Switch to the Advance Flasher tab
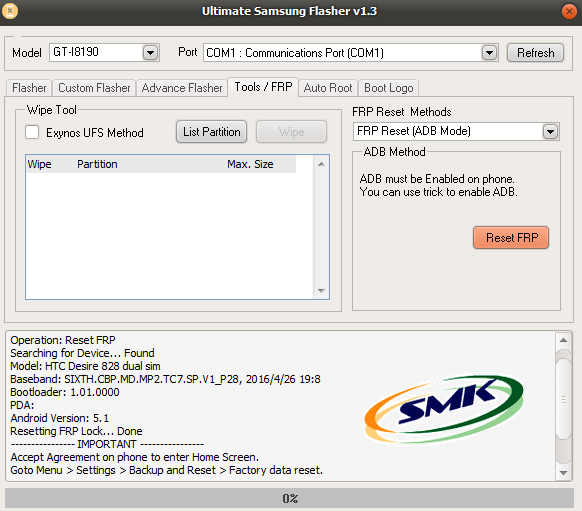The image size is (582, 511). tap(182, 88)
